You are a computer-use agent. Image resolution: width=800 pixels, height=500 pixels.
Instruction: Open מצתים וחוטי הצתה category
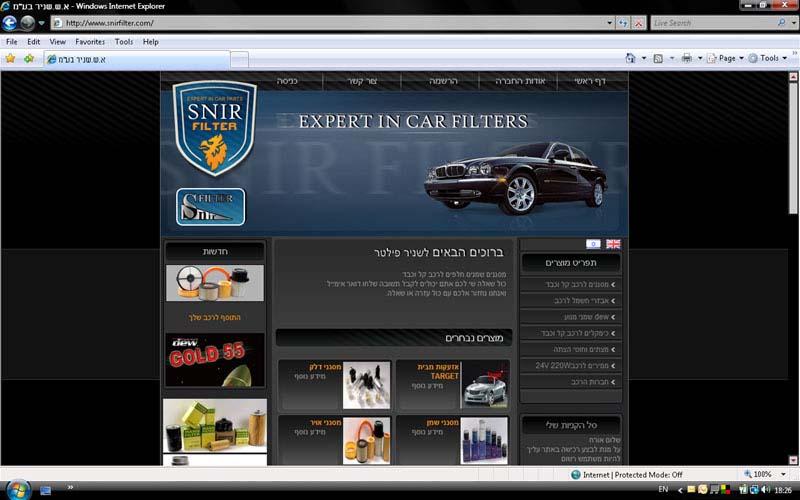(570, 349)
